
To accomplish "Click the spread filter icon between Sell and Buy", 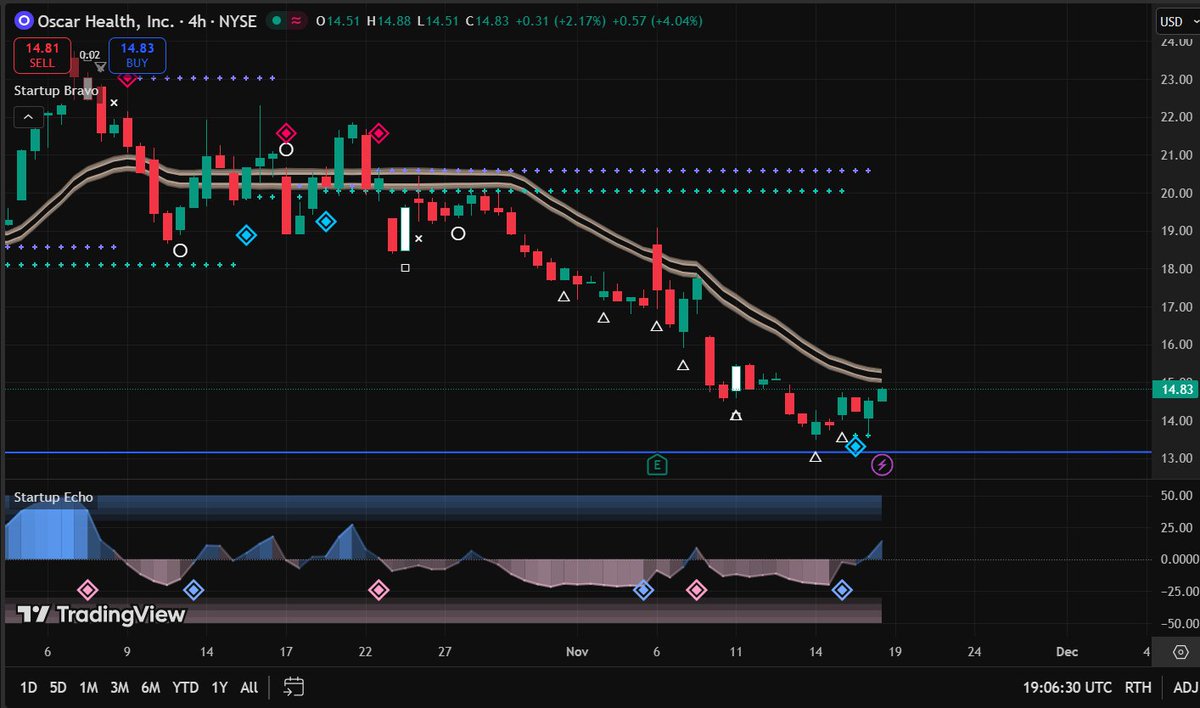I will click(x=100, y=67).
